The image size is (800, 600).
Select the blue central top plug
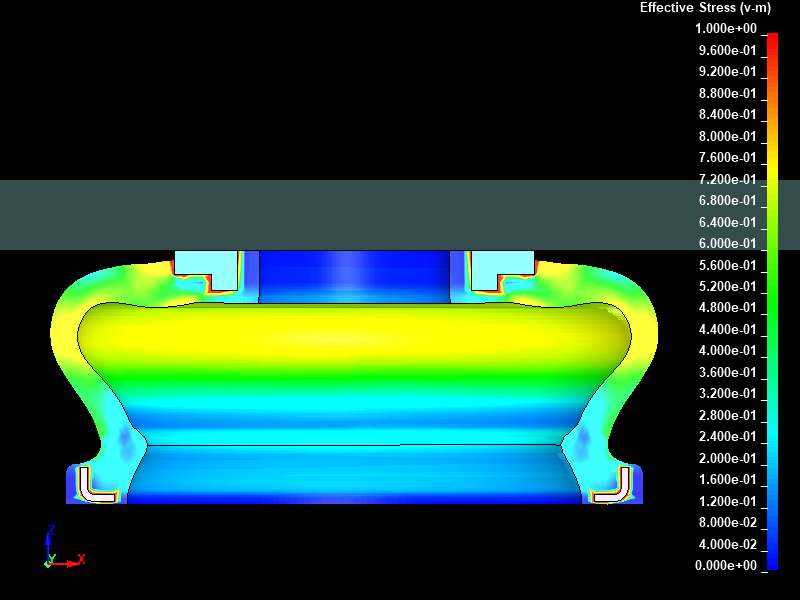click(x=354, y=276)
